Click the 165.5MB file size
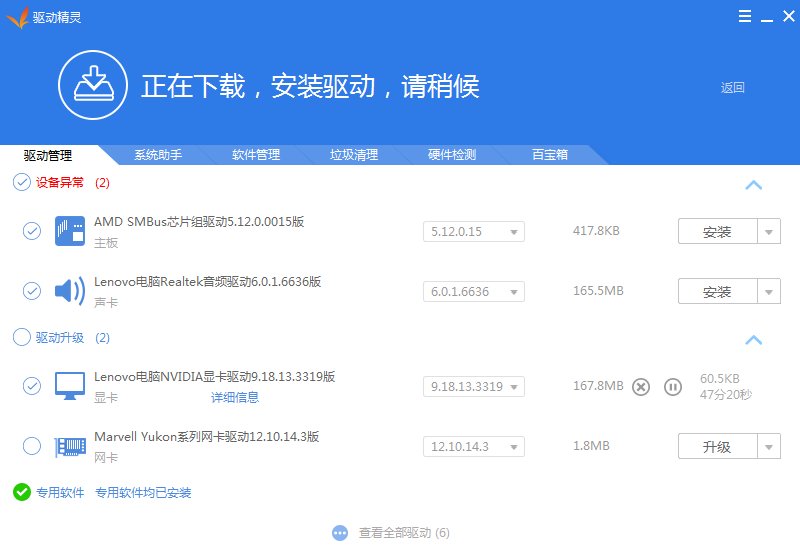Screen dimensions: 800x560 (x=598, y=291)
